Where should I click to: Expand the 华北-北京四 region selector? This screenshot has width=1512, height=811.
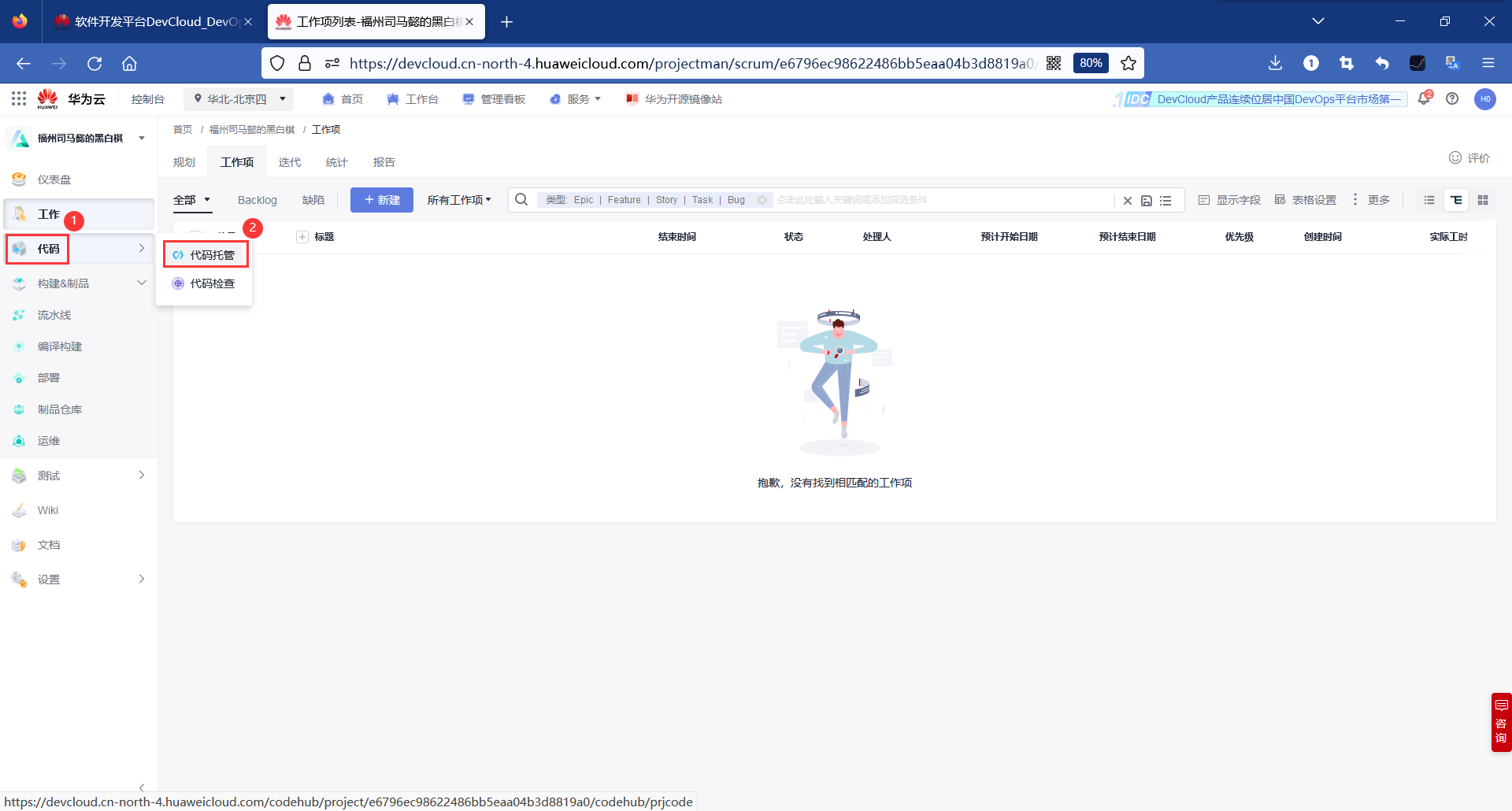(238, 98)
